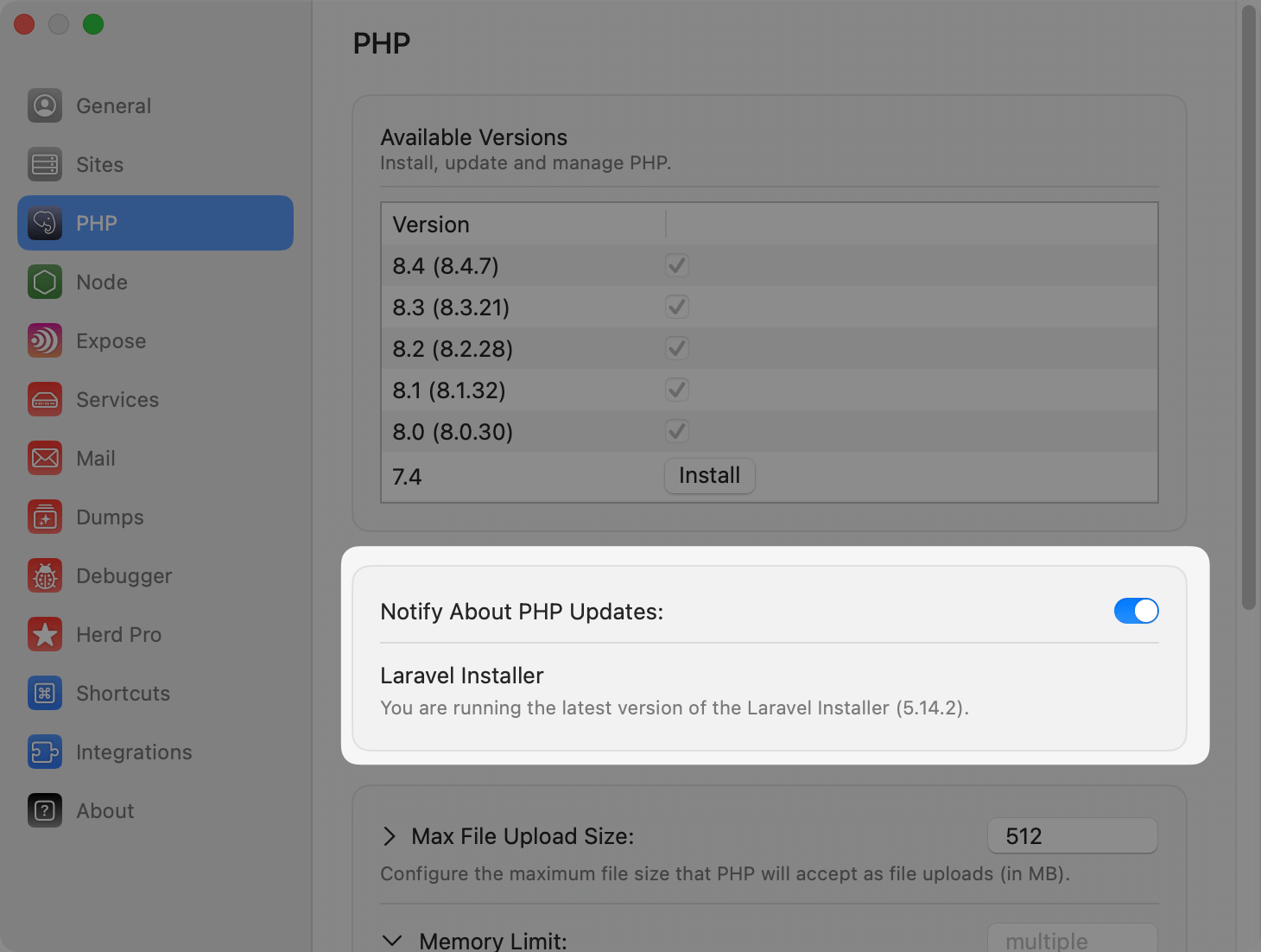
Task: Open the Debugger icon
Action: (45, 575)
